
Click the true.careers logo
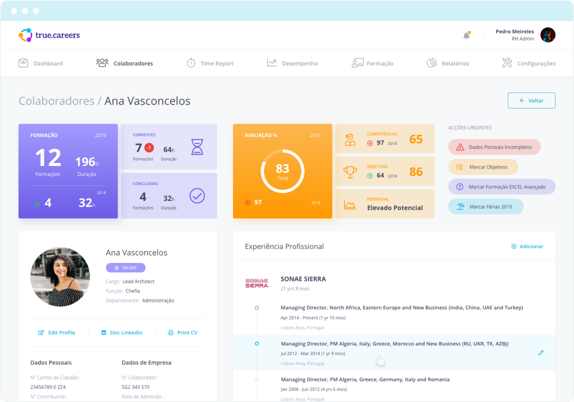(x=49, y=35)
